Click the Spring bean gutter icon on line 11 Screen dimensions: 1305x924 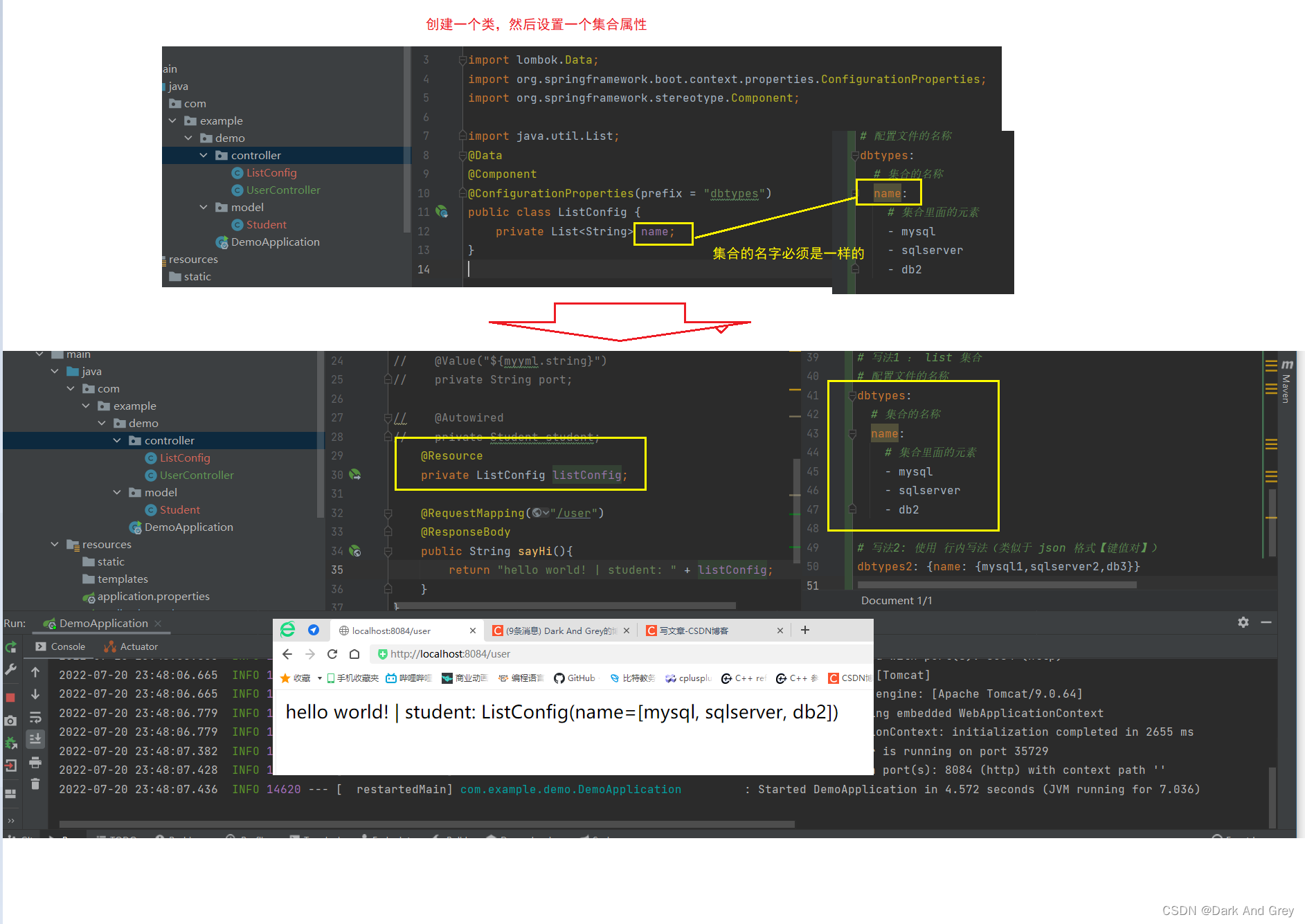pos(442,212)
